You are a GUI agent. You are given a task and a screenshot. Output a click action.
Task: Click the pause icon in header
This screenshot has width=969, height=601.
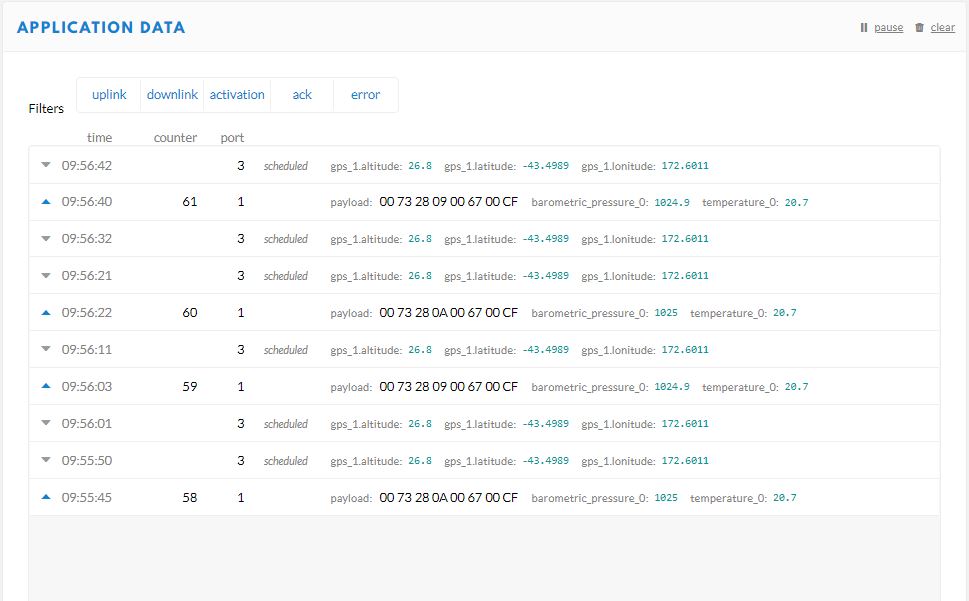(x=864, y=28)
